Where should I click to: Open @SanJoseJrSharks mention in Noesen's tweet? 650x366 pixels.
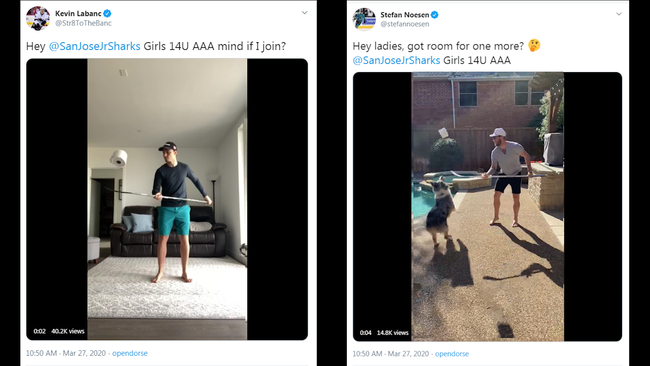[x=396, y=60]
